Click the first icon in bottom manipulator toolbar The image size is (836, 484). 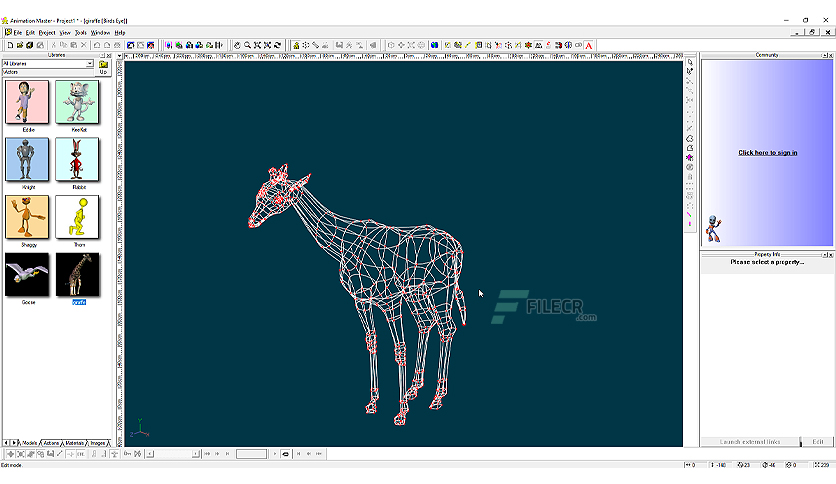point(10,454)
